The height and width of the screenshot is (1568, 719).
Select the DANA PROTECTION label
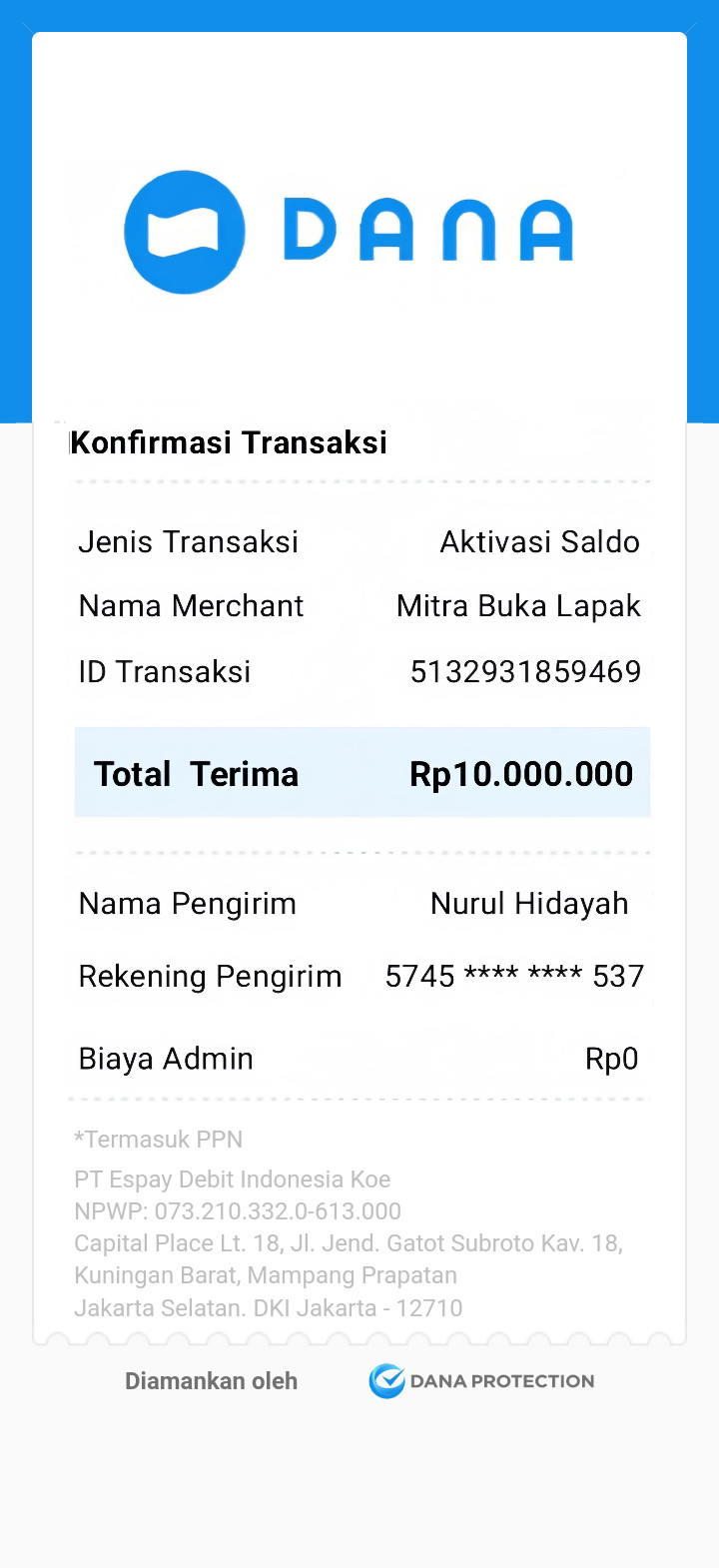(502, 1381)
